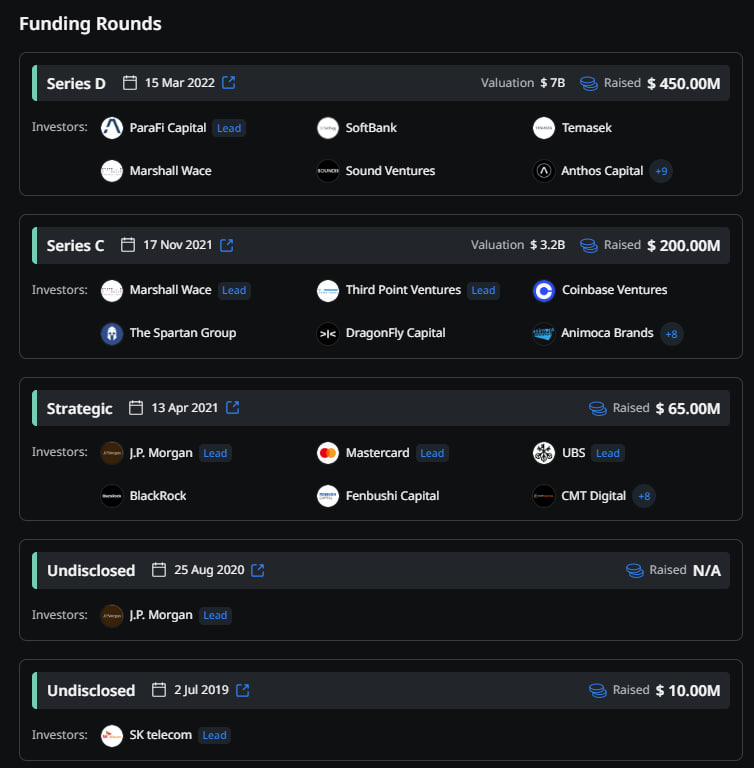
Task: Open the Temasek investor link
Action: pyautogui.click(x=586, y=128)
